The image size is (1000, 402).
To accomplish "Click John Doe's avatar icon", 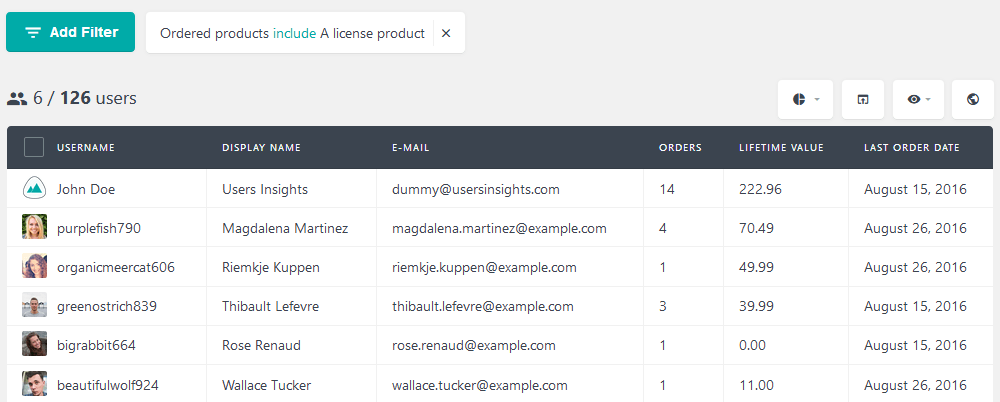I will click(x=34, y=188).
